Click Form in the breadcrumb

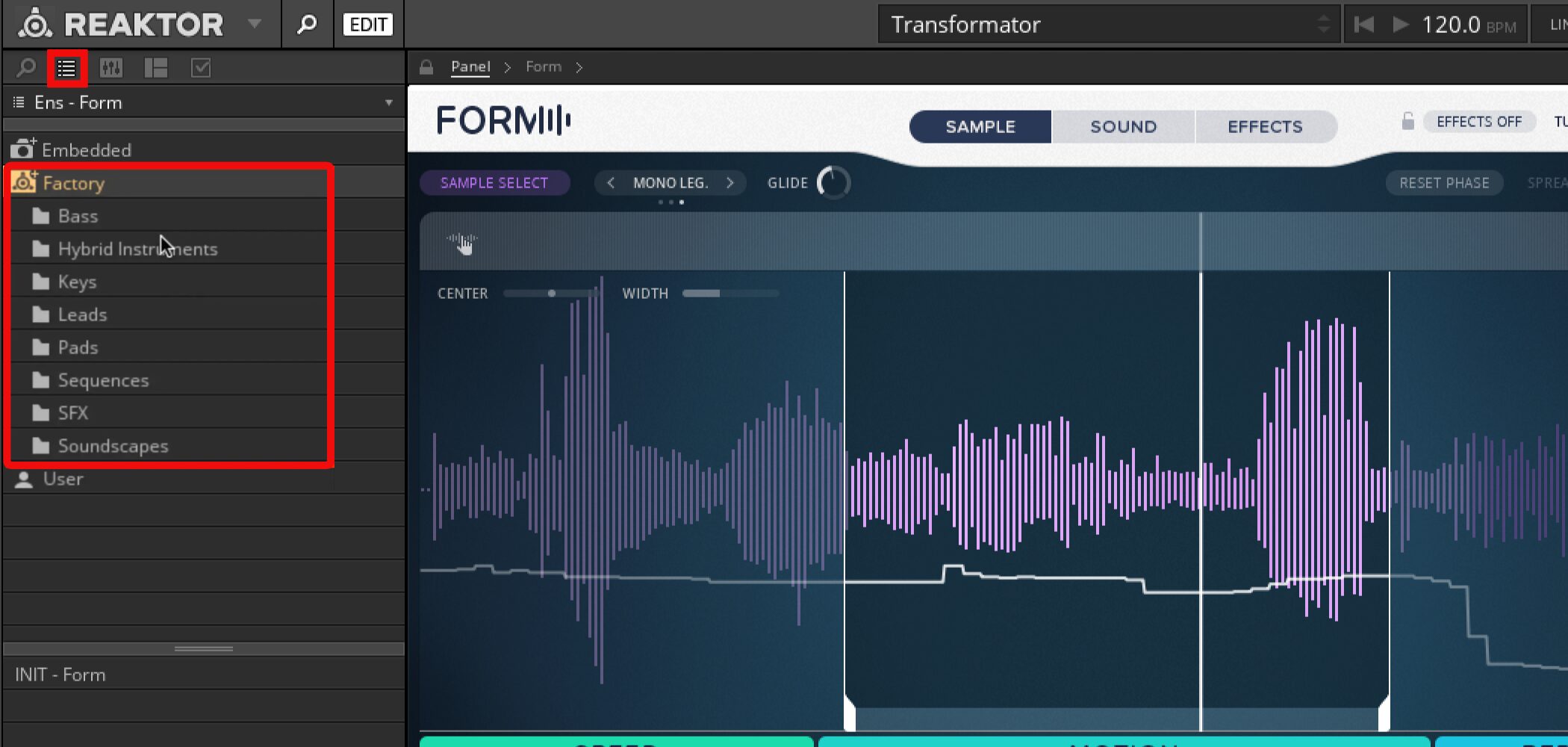544,66
